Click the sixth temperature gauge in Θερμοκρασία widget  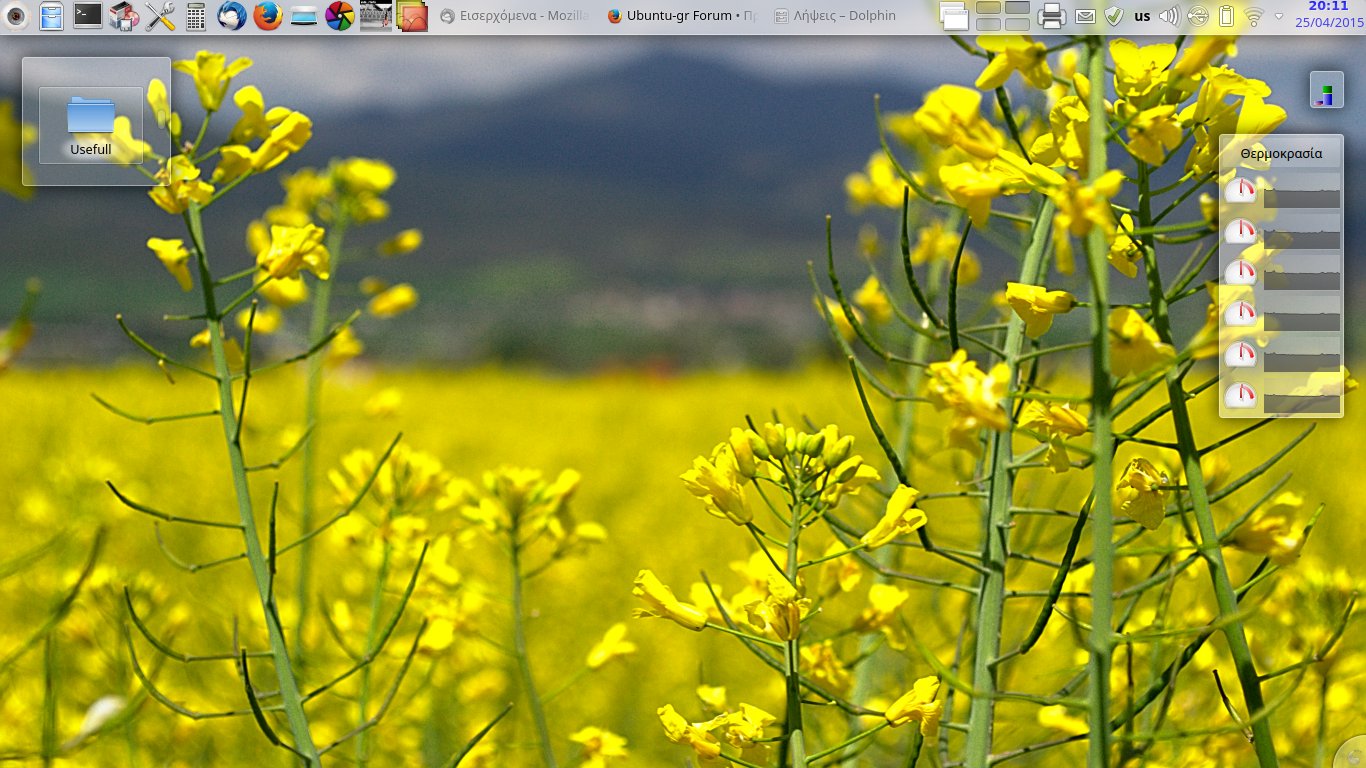tap(1241, 395)
